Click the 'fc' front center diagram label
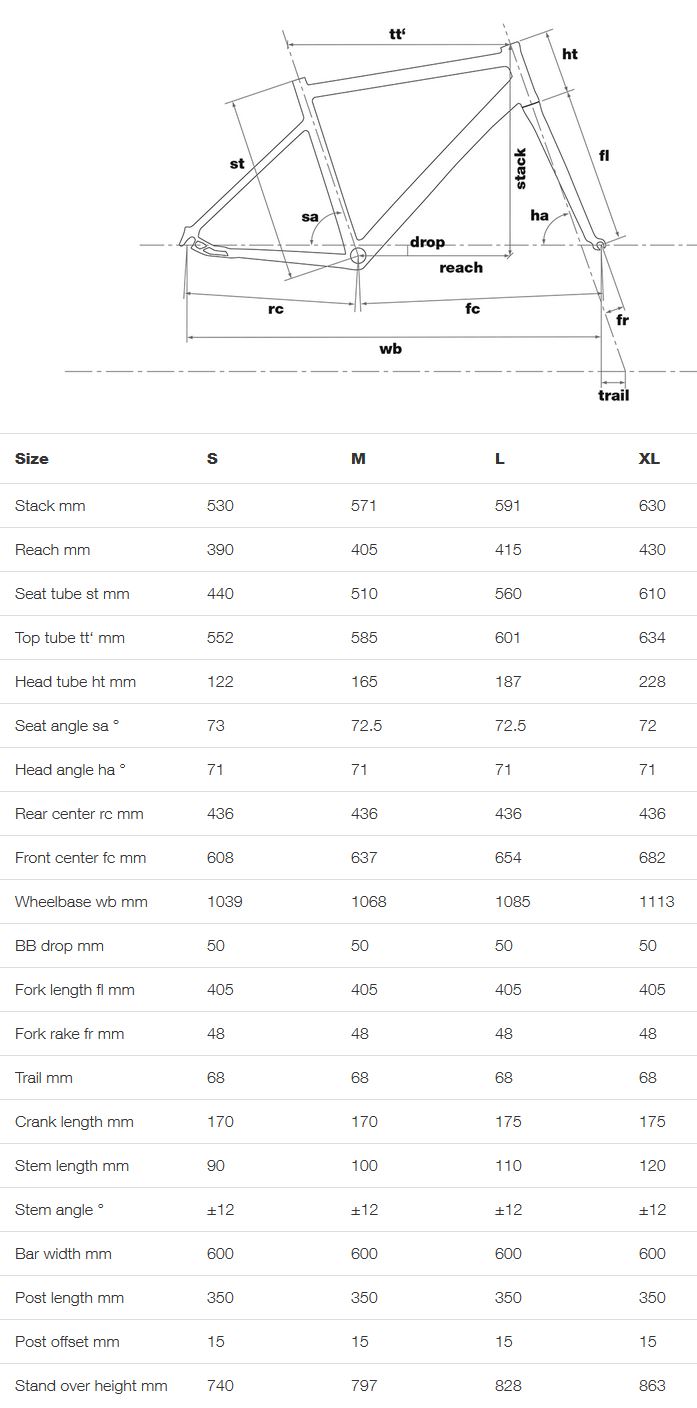The height and width of the screenshot is (1408, 697). click(x=473, y=308)
